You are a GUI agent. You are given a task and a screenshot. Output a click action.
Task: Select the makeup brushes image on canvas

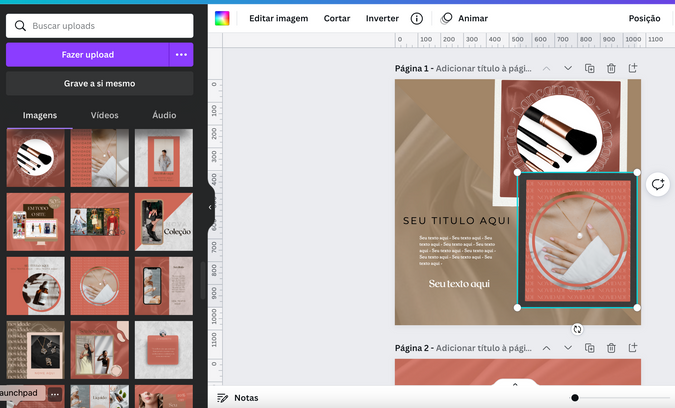560,129
